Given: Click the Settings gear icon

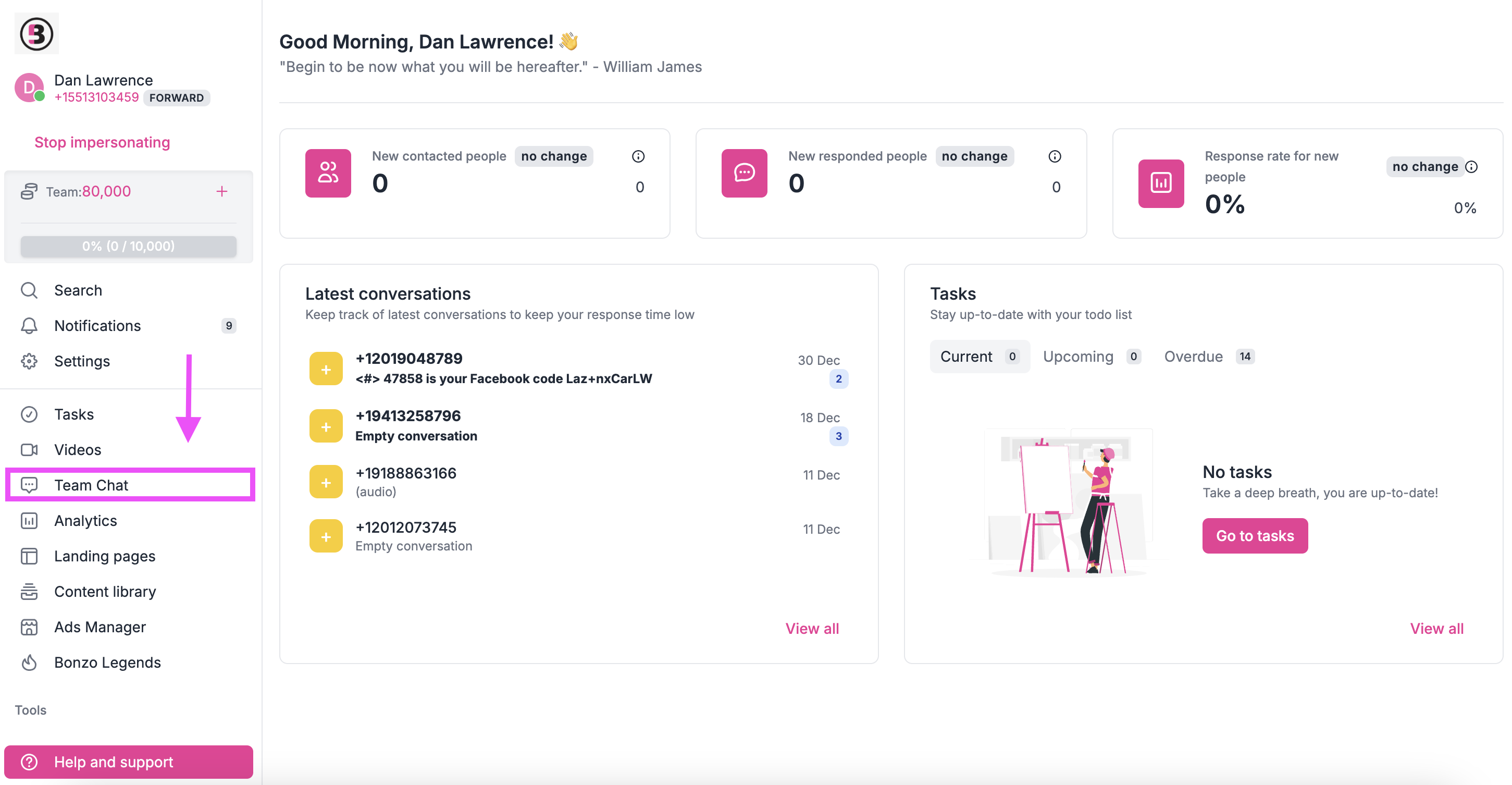Looking at the screenshot, I should pyautogui.click(x=29, y=361).
